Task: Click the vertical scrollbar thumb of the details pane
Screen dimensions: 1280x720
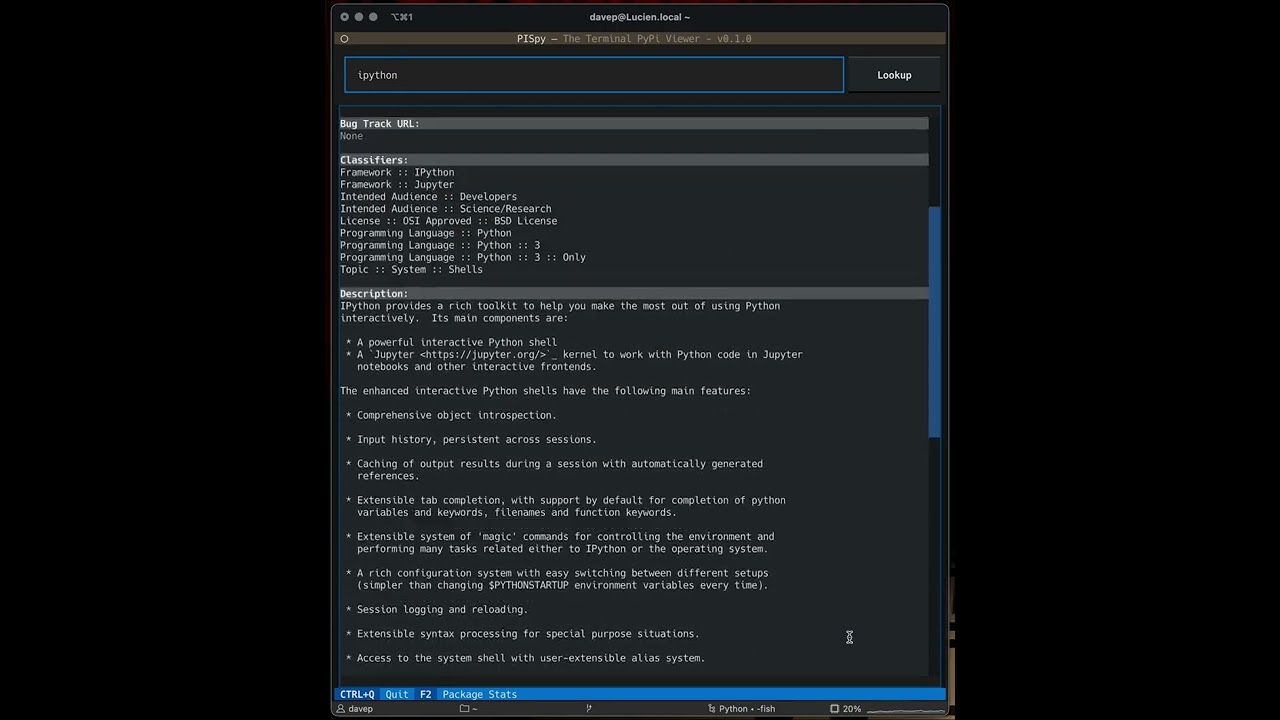Action: click(934, 322)
